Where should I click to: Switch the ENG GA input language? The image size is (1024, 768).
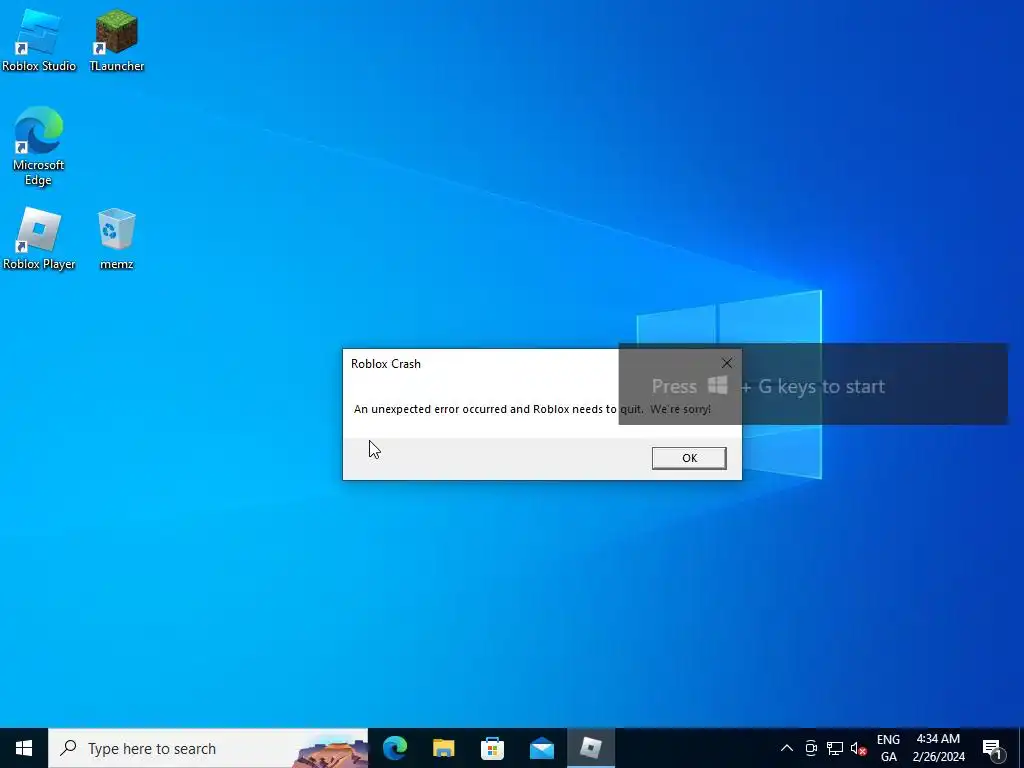[x=888, y=748]
